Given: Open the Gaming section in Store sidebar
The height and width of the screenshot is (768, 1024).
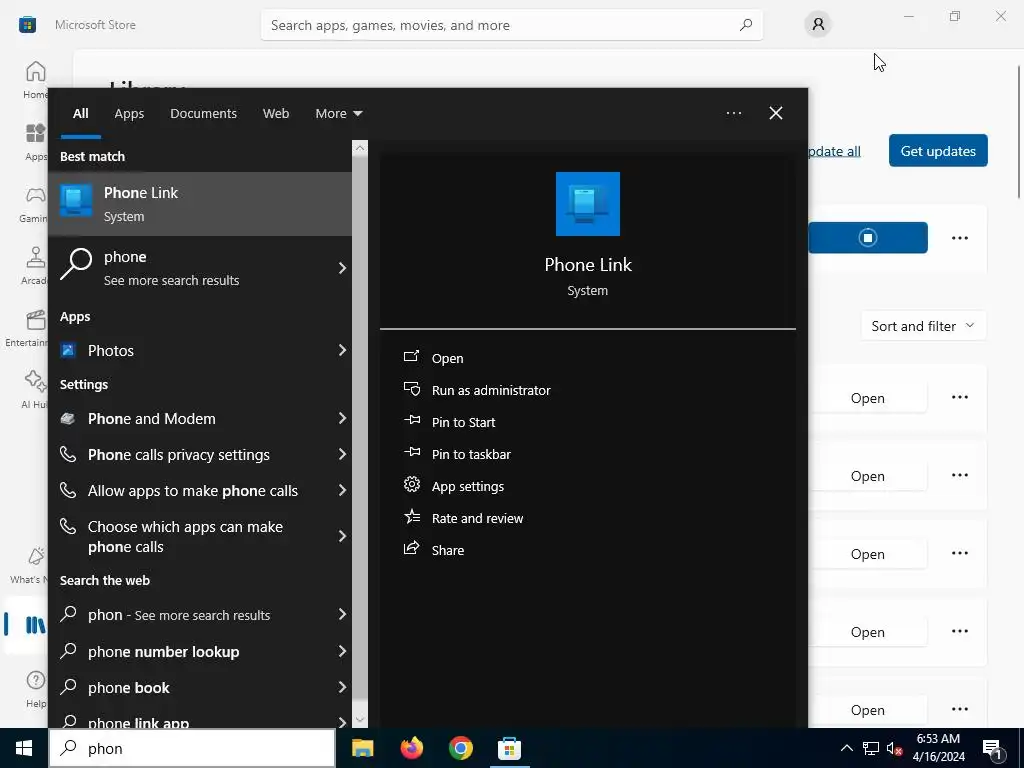Looking at the screenshot, I should (33, 204).
